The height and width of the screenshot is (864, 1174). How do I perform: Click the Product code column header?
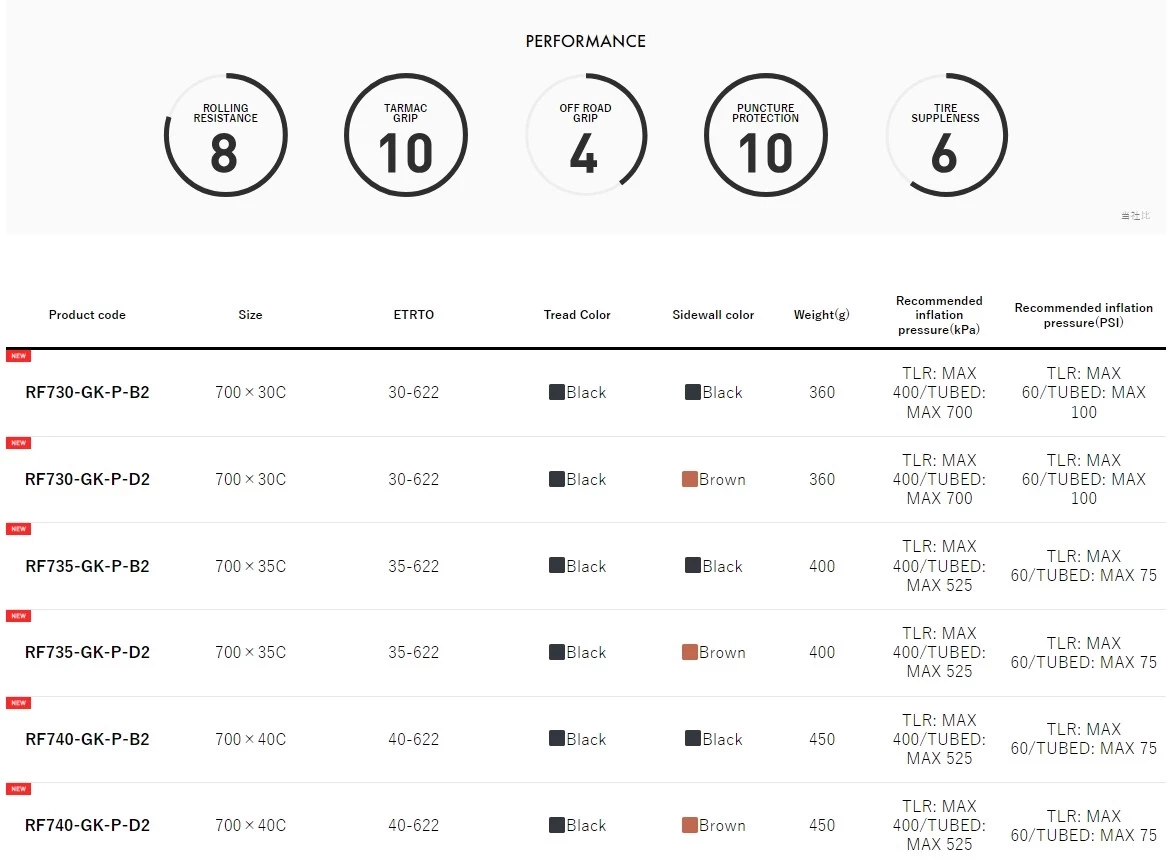click(87, 315)
